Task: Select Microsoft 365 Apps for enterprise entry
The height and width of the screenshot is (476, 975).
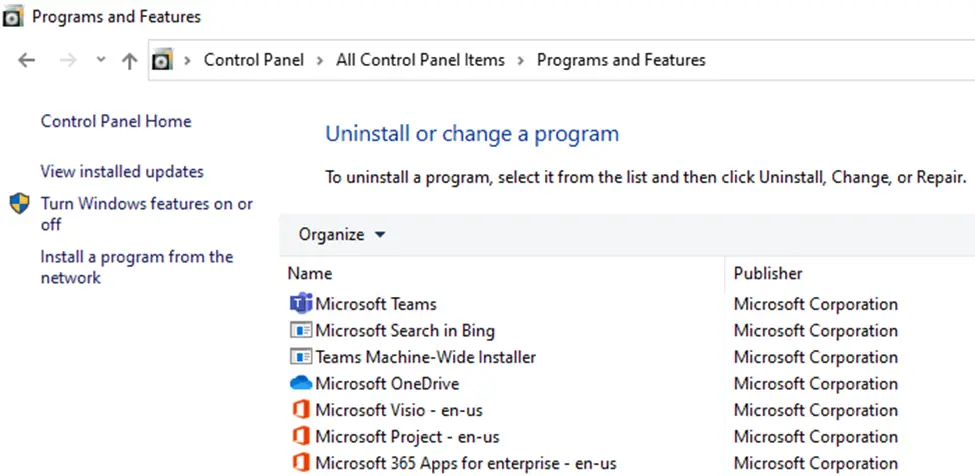Action: click(466, 464)
